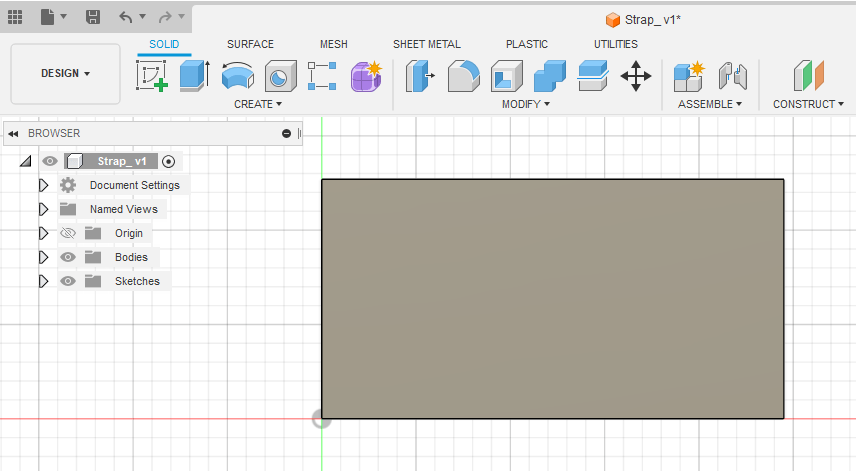Open the DESIGN workspace dropdown
This screenshot has width=856, height=471.
pos(65,73)
